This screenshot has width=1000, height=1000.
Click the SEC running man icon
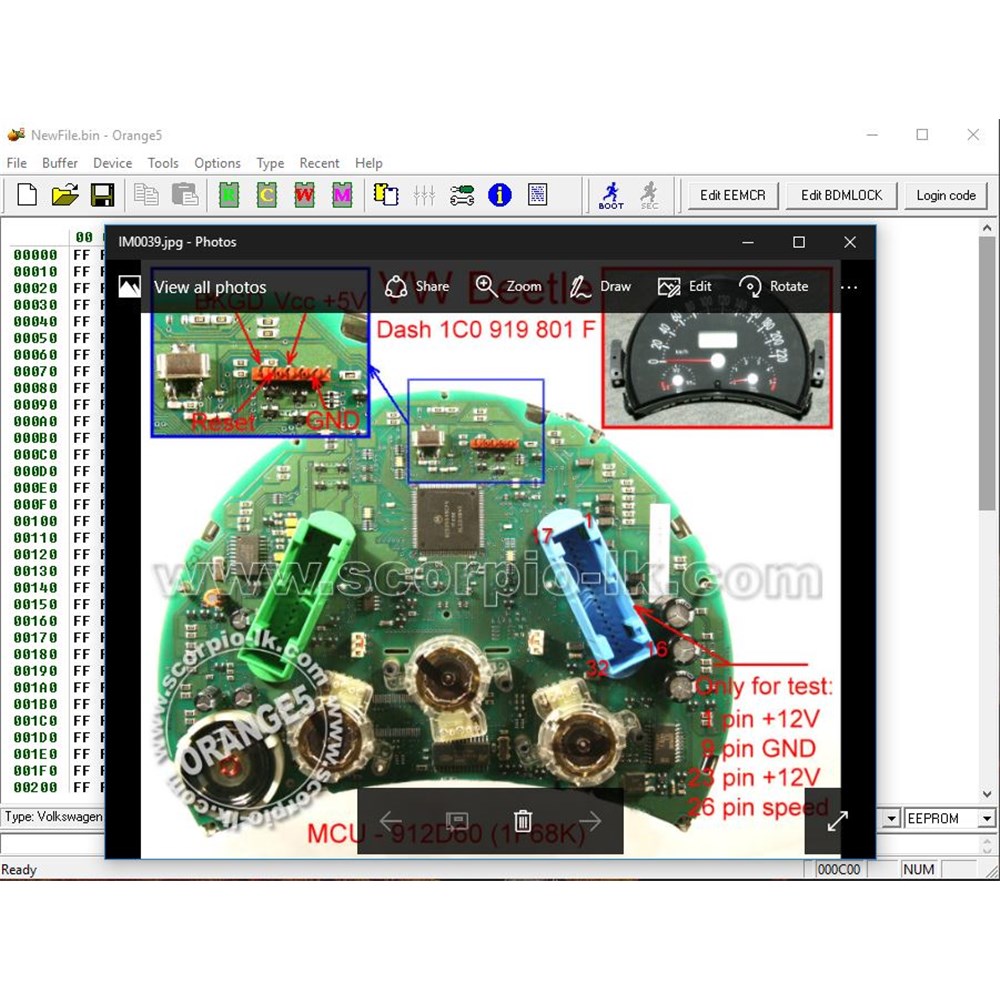click(x=649, y=195)
